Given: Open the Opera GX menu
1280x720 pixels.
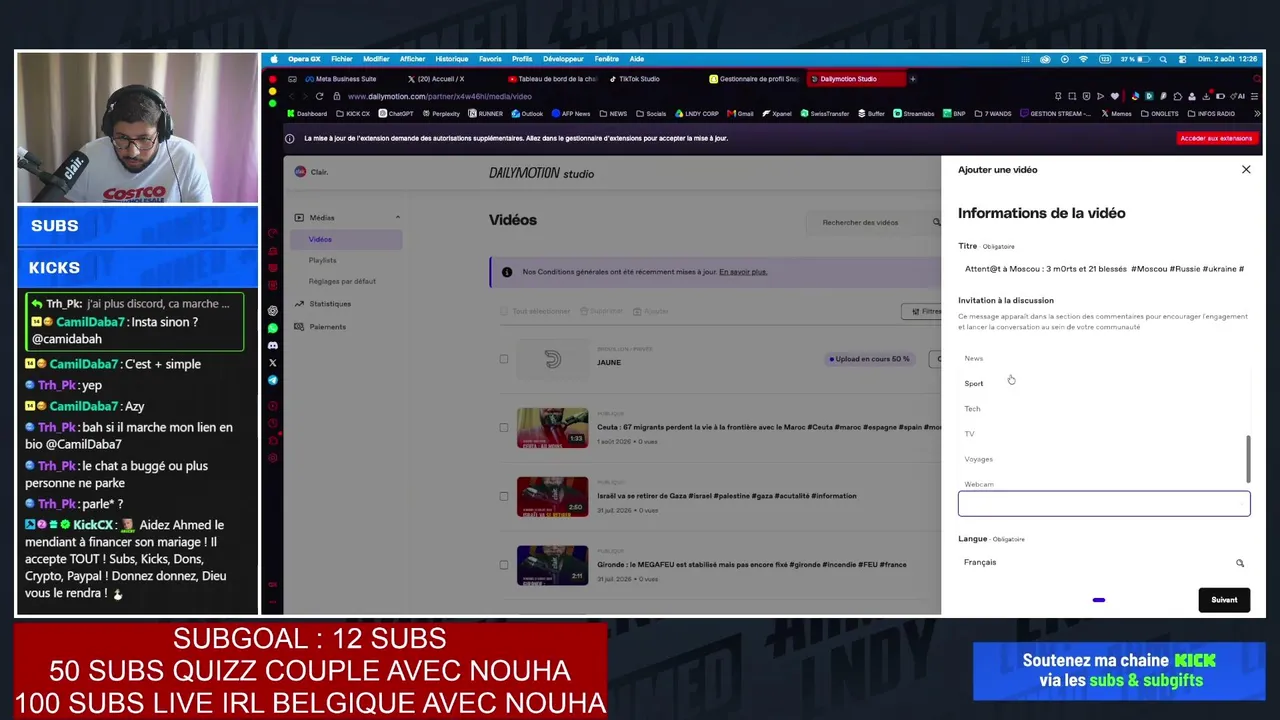Looking at the screenshot, I should click(x=304, y=59).
